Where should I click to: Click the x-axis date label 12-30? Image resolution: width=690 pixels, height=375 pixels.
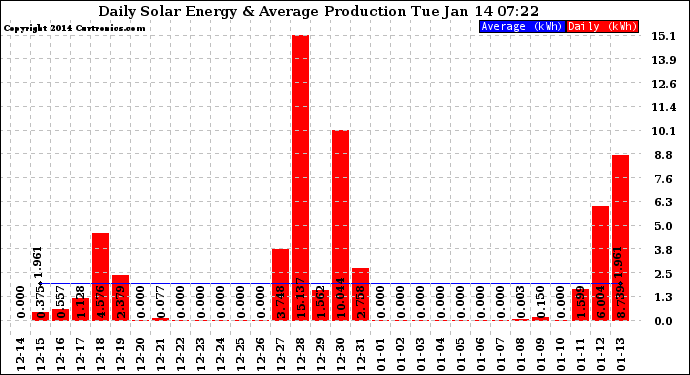coord(341,355)
